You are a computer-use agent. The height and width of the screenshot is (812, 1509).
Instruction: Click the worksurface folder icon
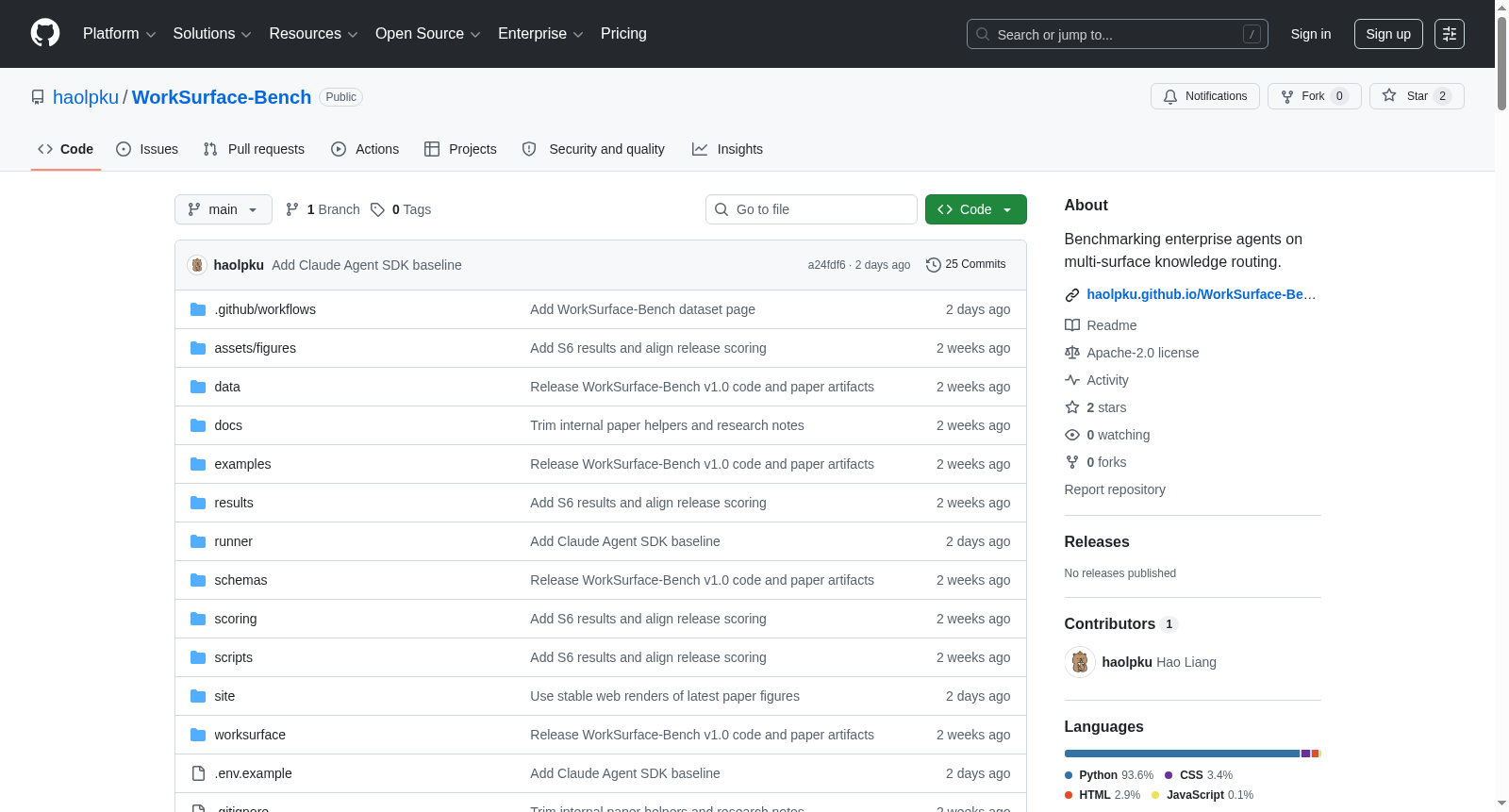point(198,735)
